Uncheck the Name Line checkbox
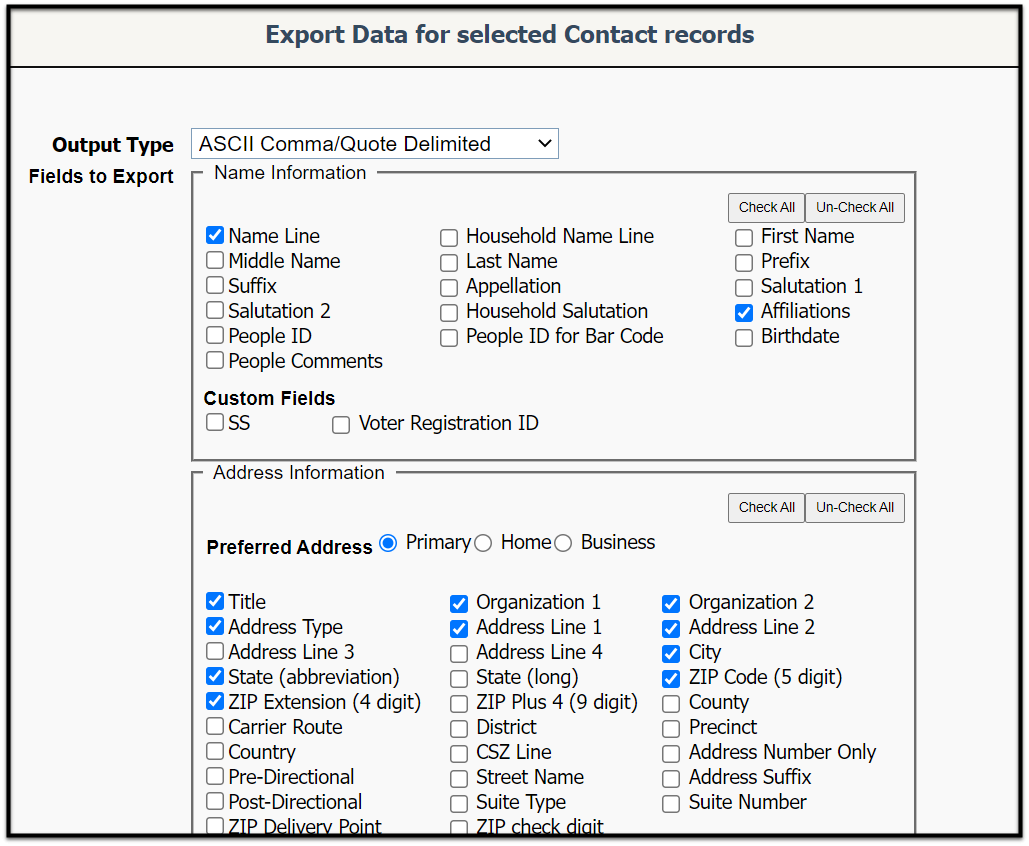This screenshot has height=846, width=1029. (215, 236)
